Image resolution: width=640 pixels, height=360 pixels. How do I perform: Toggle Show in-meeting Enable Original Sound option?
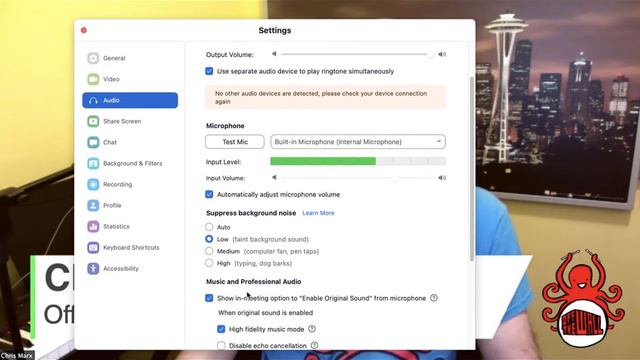point(209,298)
